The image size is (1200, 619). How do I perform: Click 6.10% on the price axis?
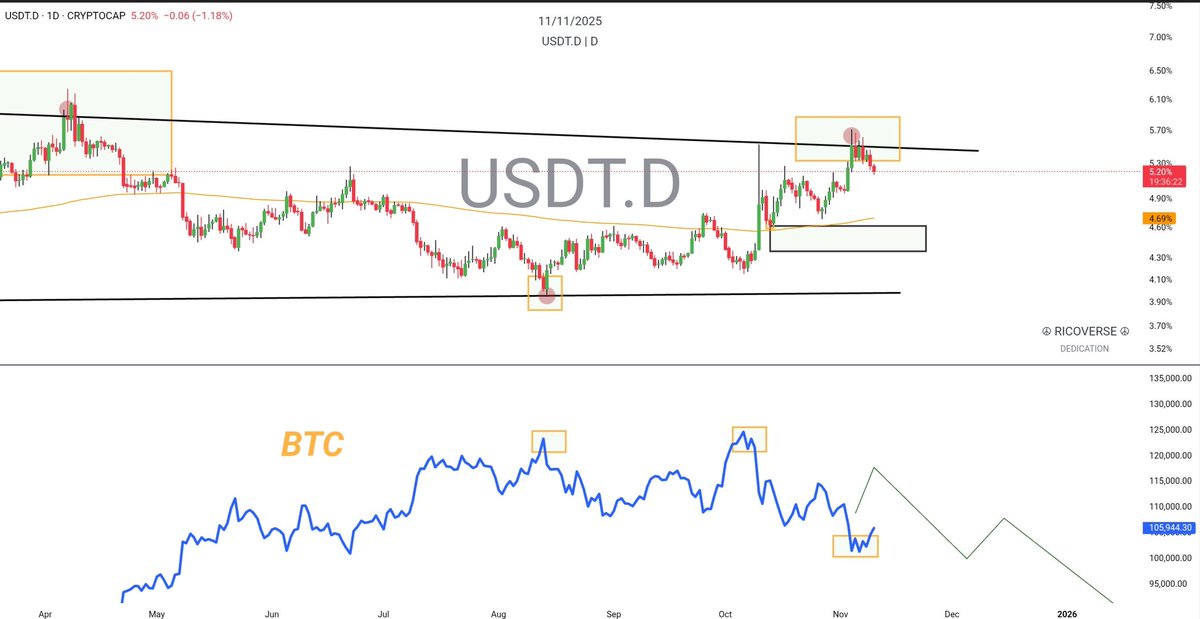pyautogui.click(x=1160, y=99)
